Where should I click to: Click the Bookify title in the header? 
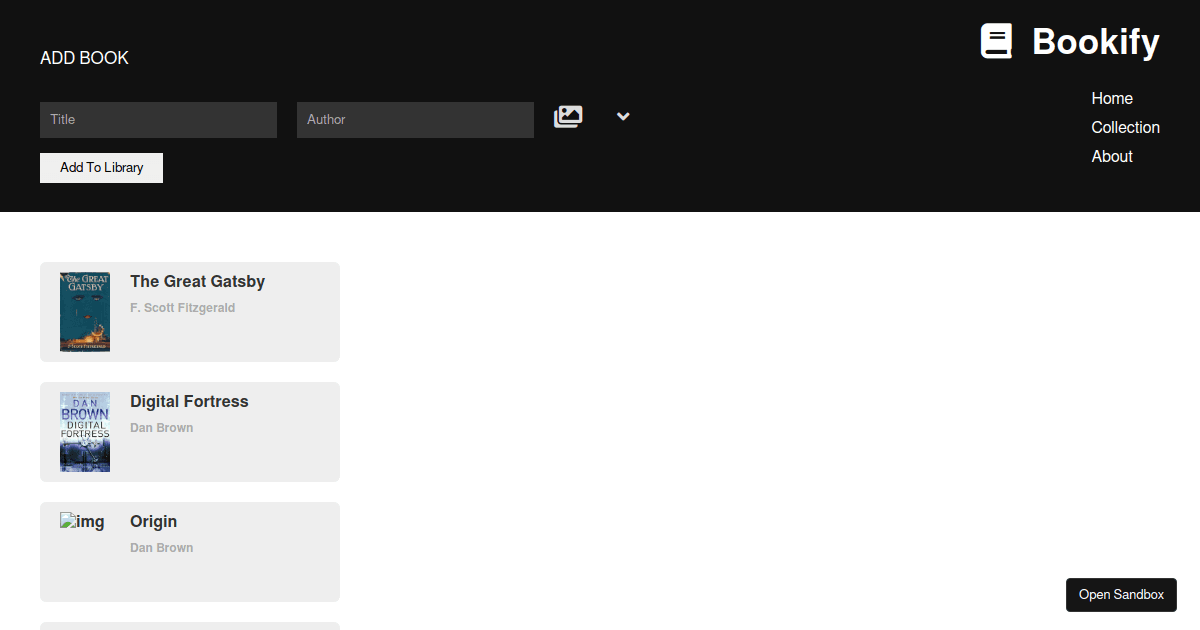coord(1095,42)
